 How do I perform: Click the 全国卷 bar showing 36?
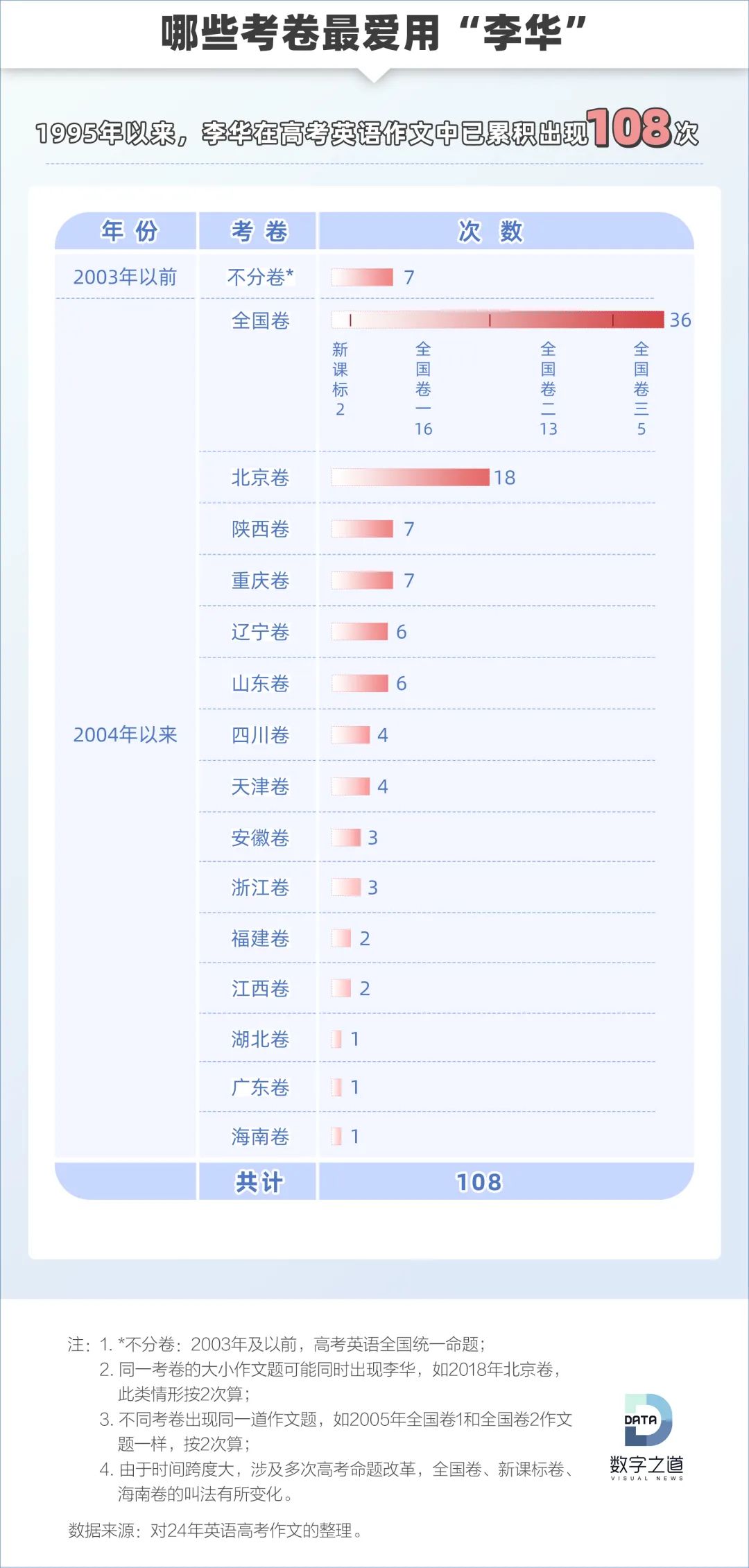497,320
